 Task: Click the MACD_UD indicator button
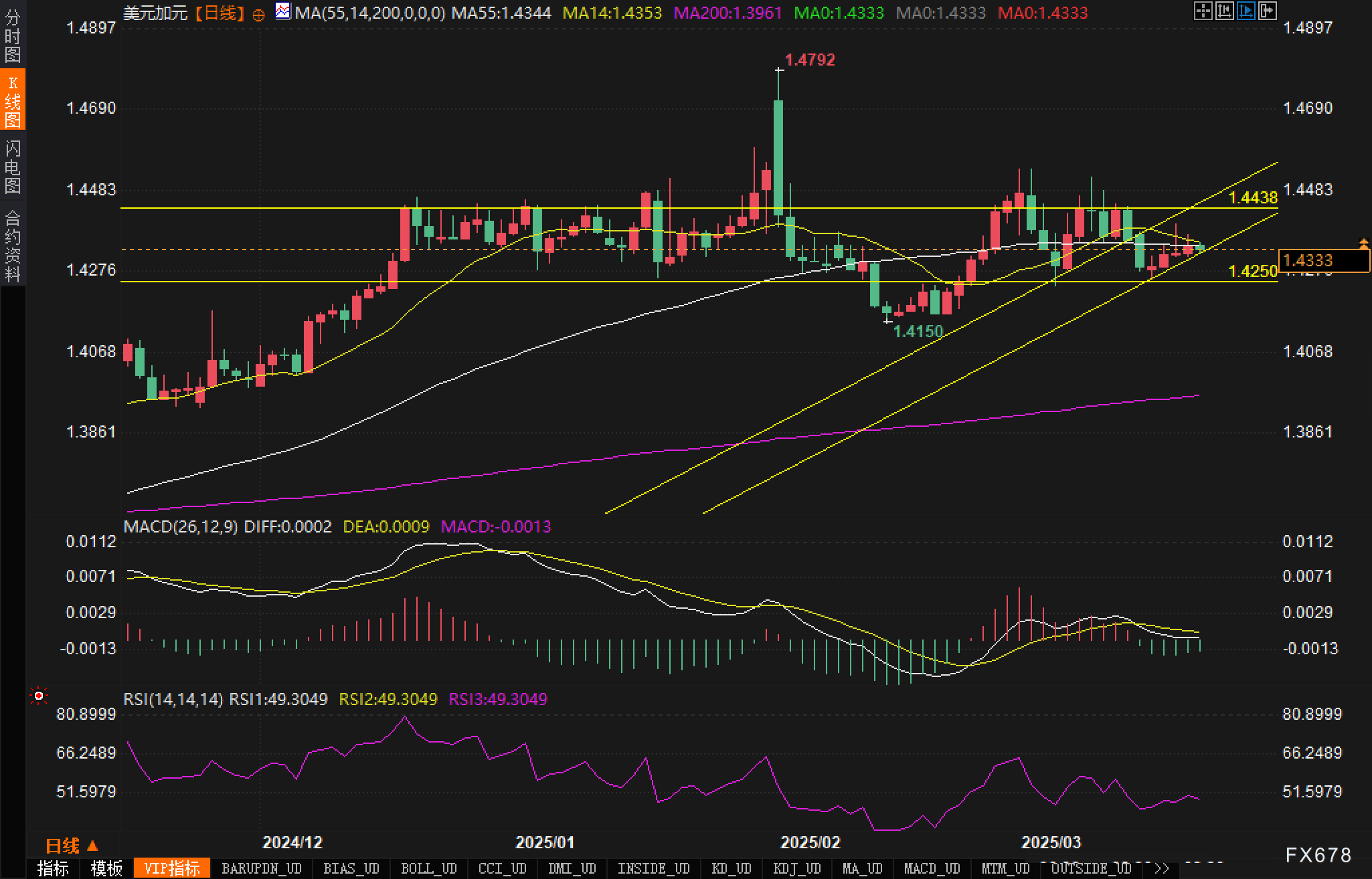point(932,869)
